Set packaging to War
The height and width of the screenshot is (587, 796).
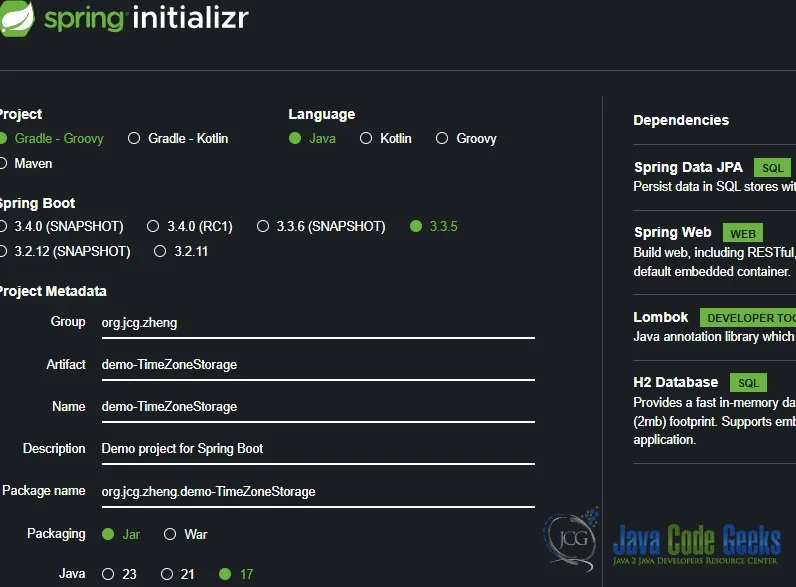pyautogui.click(x=186, y=534)
